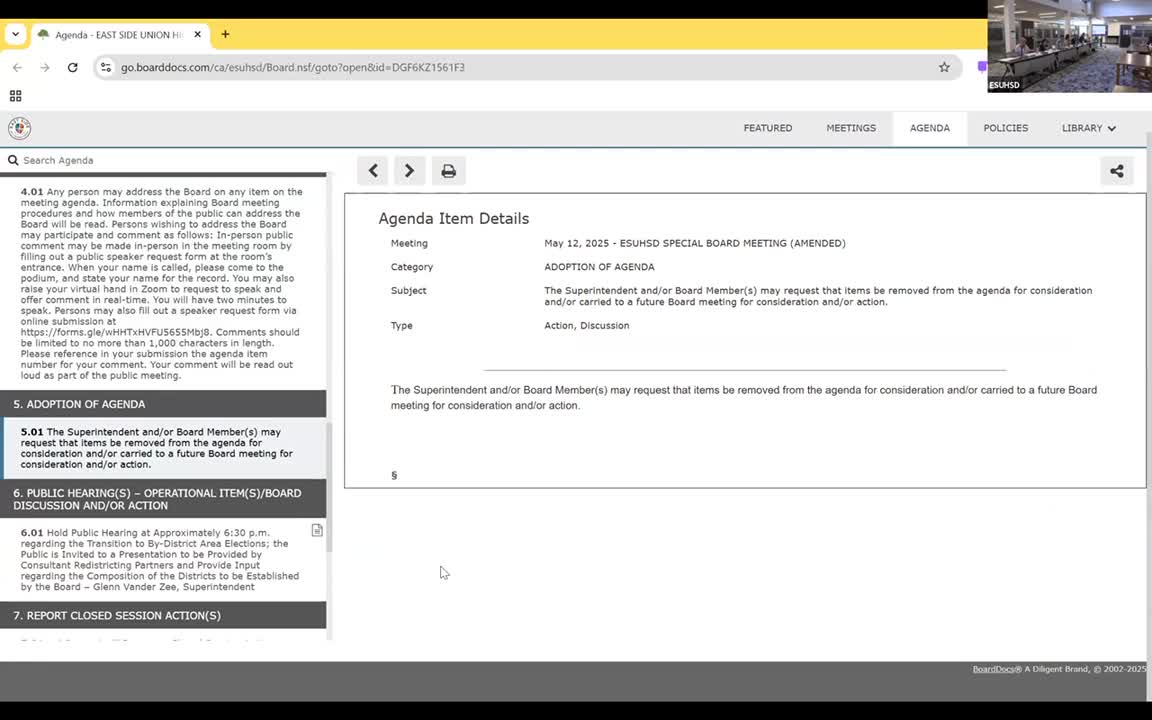Expand the 7. Report Closed Session Action(s) section

point(163,615)
